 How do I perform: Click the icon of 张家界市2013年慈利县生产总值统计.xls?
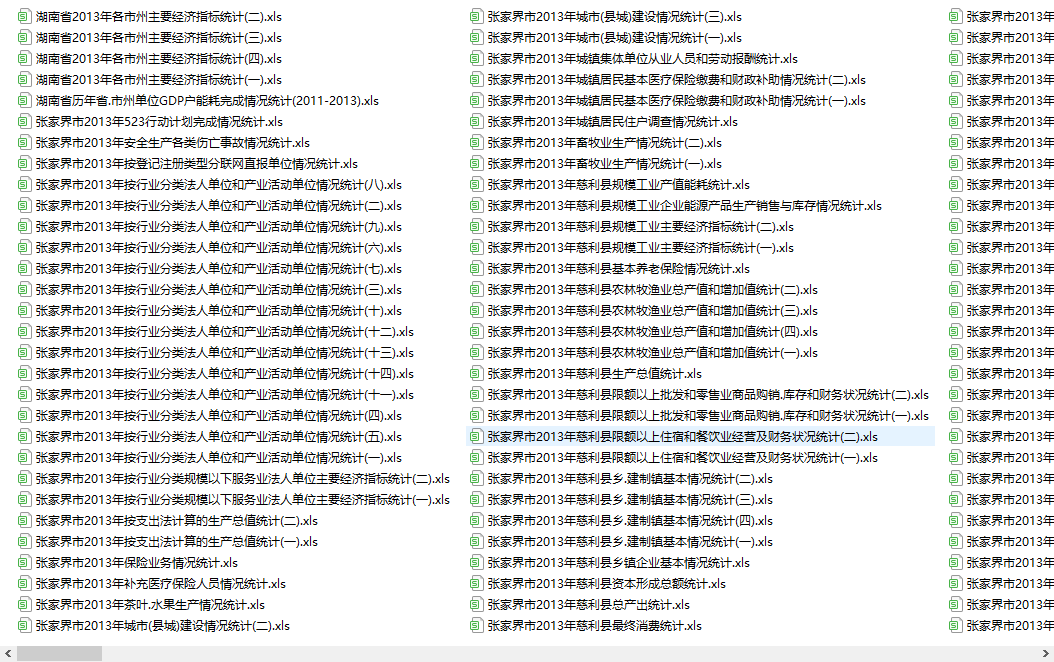(477, 374)
